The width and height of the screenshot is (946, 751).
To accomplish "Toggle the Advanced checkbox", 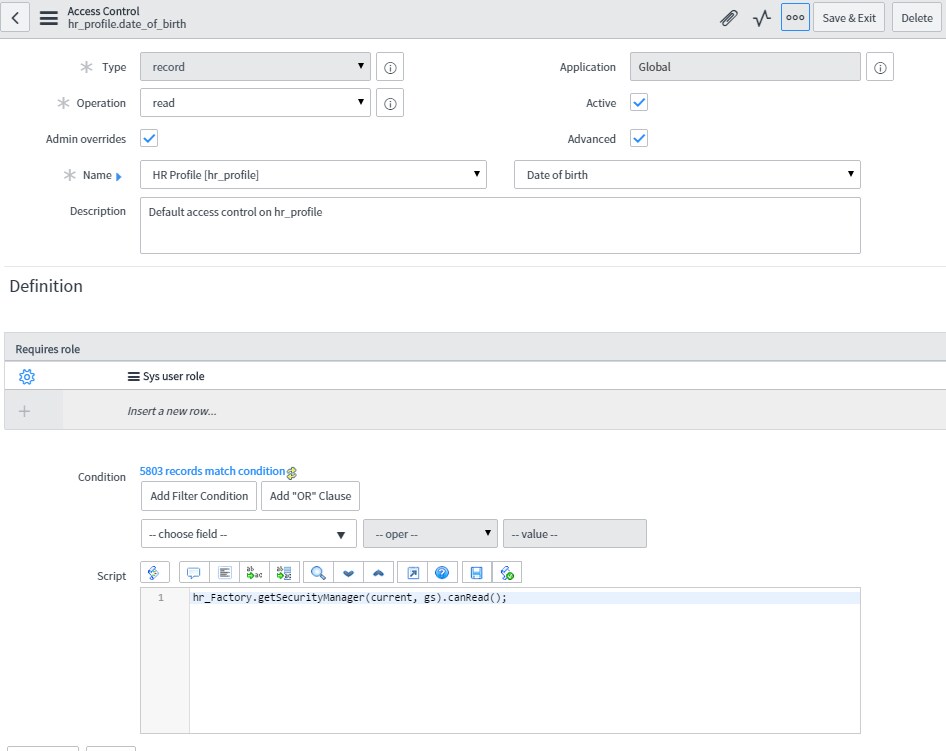I will click(x=639, y=138).
